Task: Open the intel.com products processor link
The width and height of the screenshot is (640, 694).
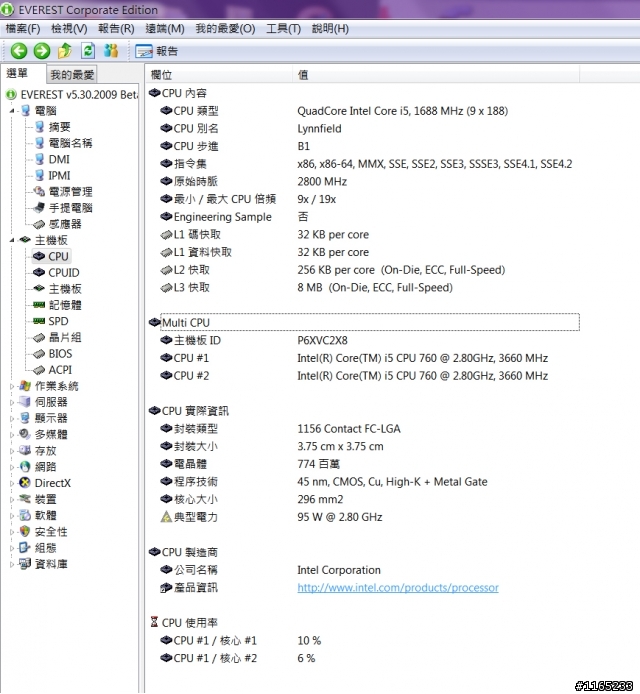Action: (x=398, y=588)
